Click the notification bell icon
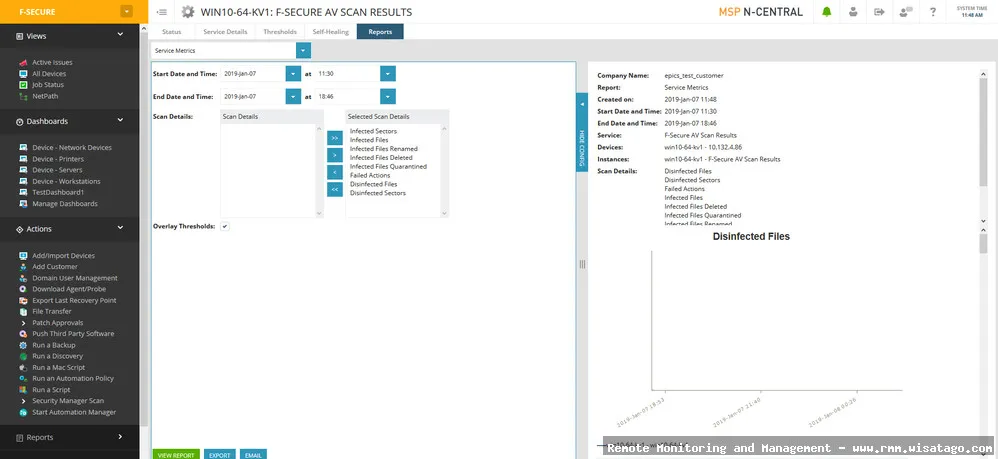The height and width of the screenshot is (459, 998). 826,12
